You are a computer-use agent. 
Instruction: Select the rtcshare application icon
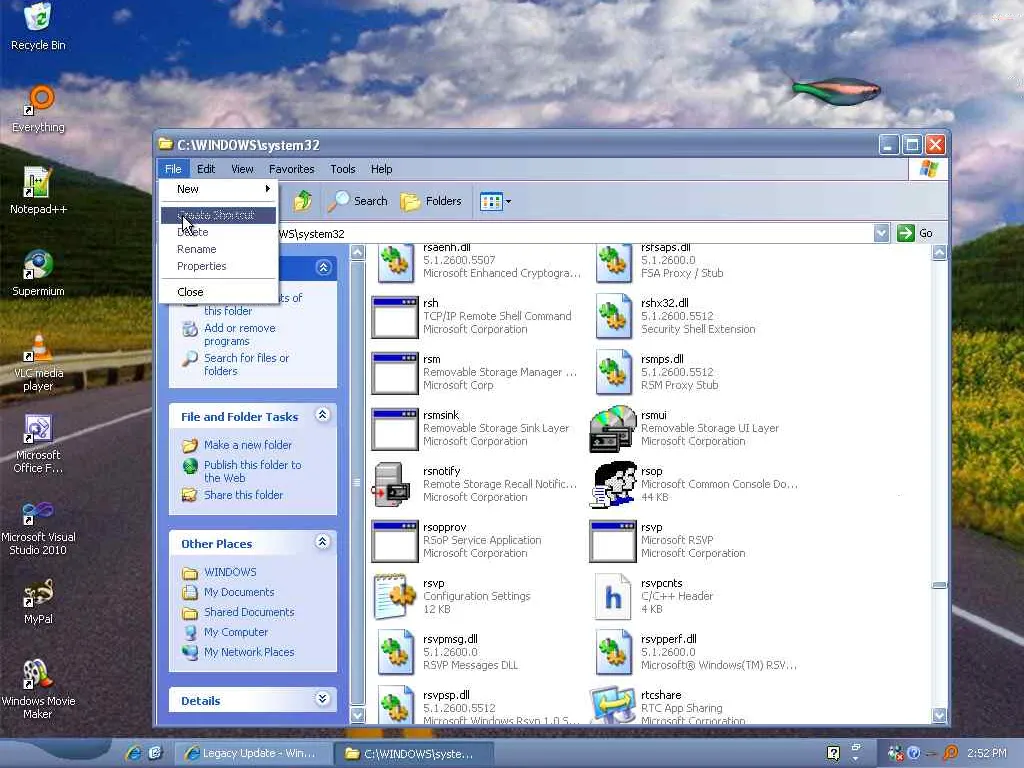pyautogui.click(x=613, y=704)
